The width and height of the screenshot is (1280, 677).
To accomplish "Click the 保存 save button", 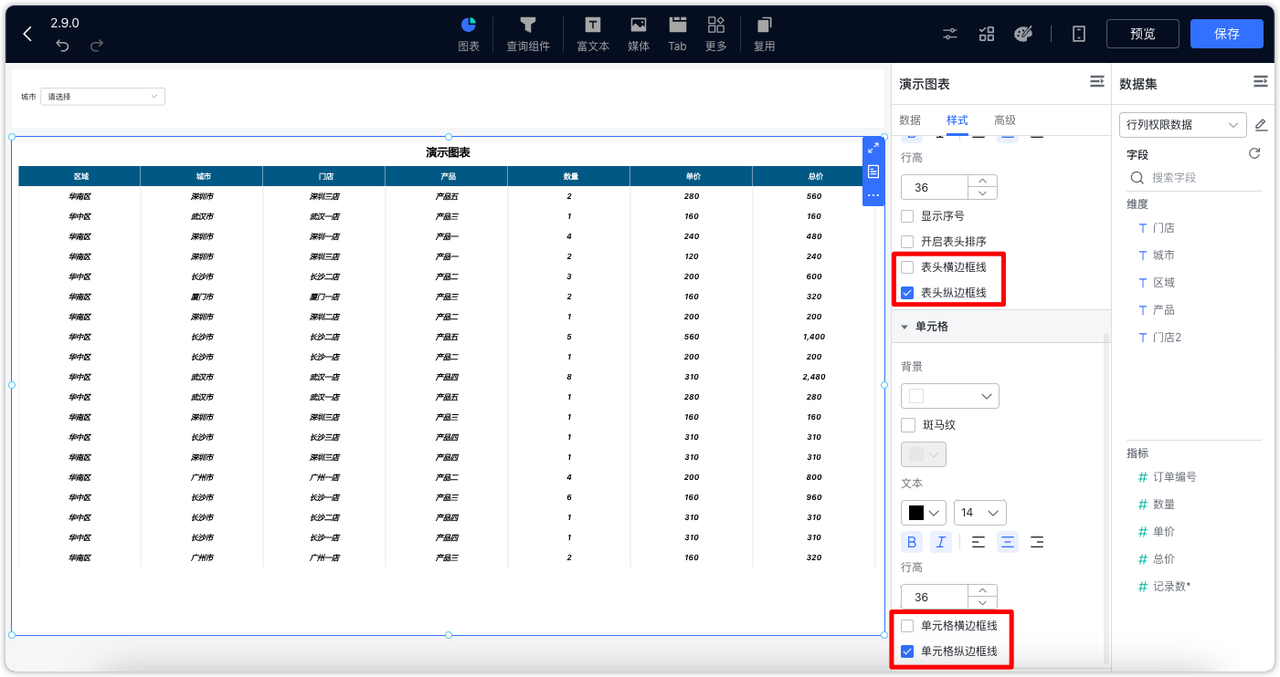I will 1227,33.
